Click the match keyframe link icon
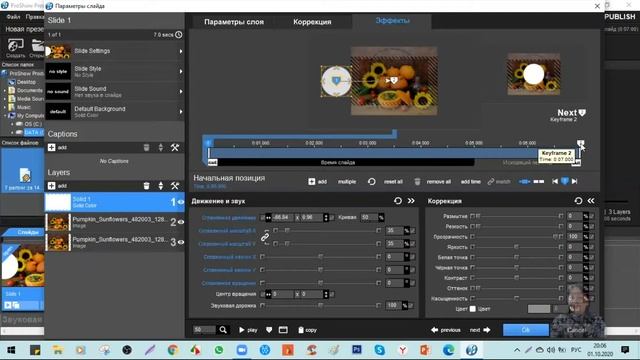Screen dimensions: 640x360 coord(491,181)
